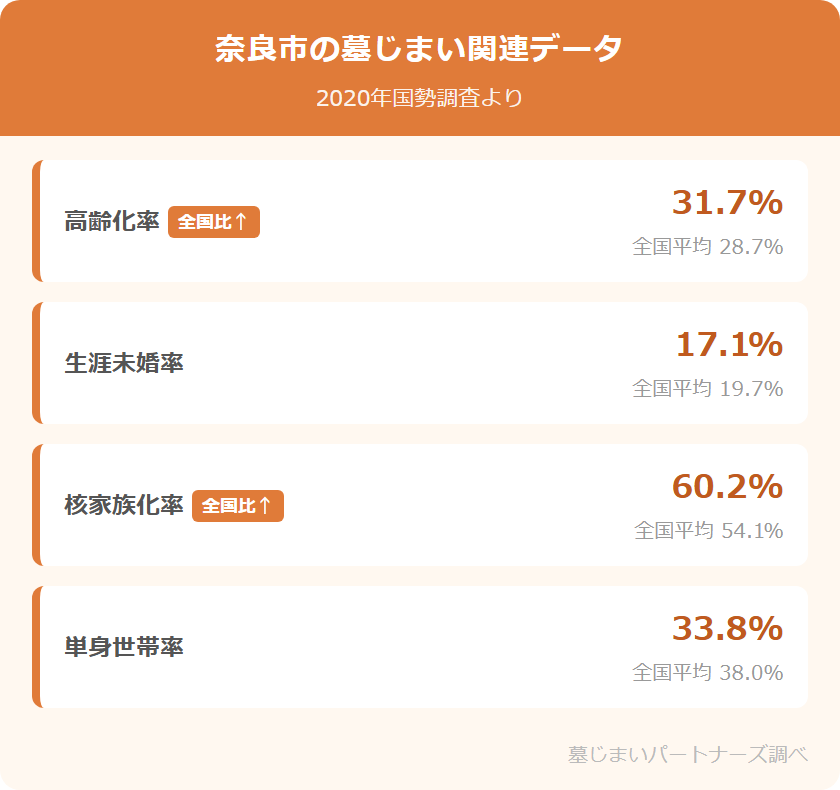Click the title 奈良市の墓じまい関連データ
Image resolution: width=840 pixels, height=790 pixels.
pos(419,50)
